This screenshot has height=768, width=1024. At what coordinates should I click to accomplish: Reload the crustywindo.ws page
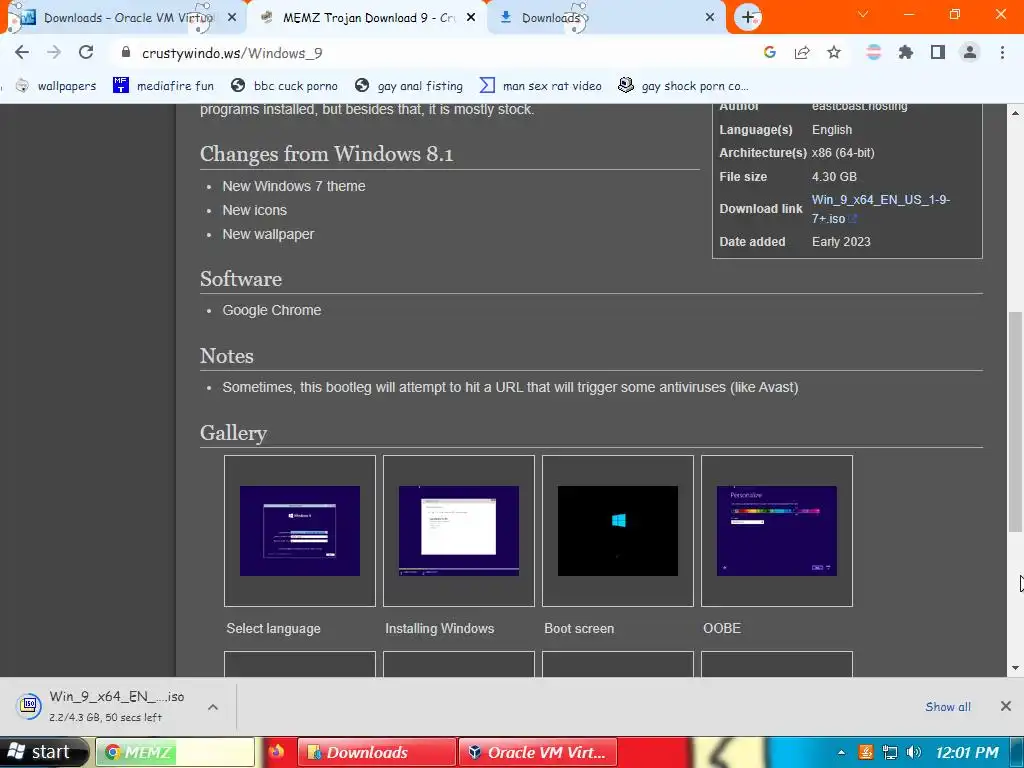click(86, 53)
